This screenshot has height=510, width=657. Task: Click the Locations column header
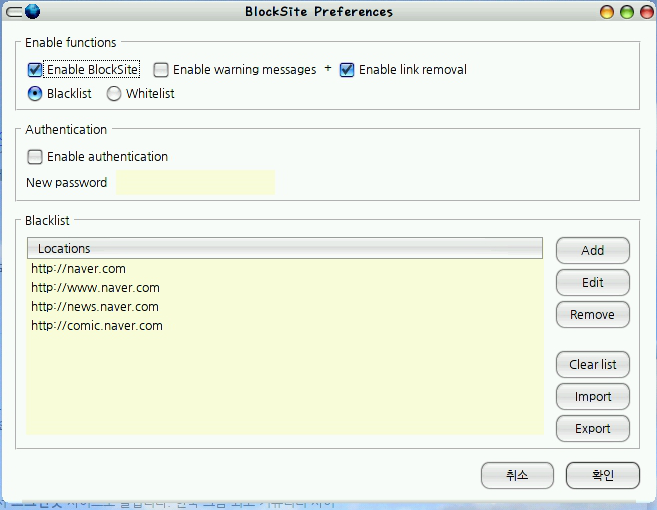(285, 248)
